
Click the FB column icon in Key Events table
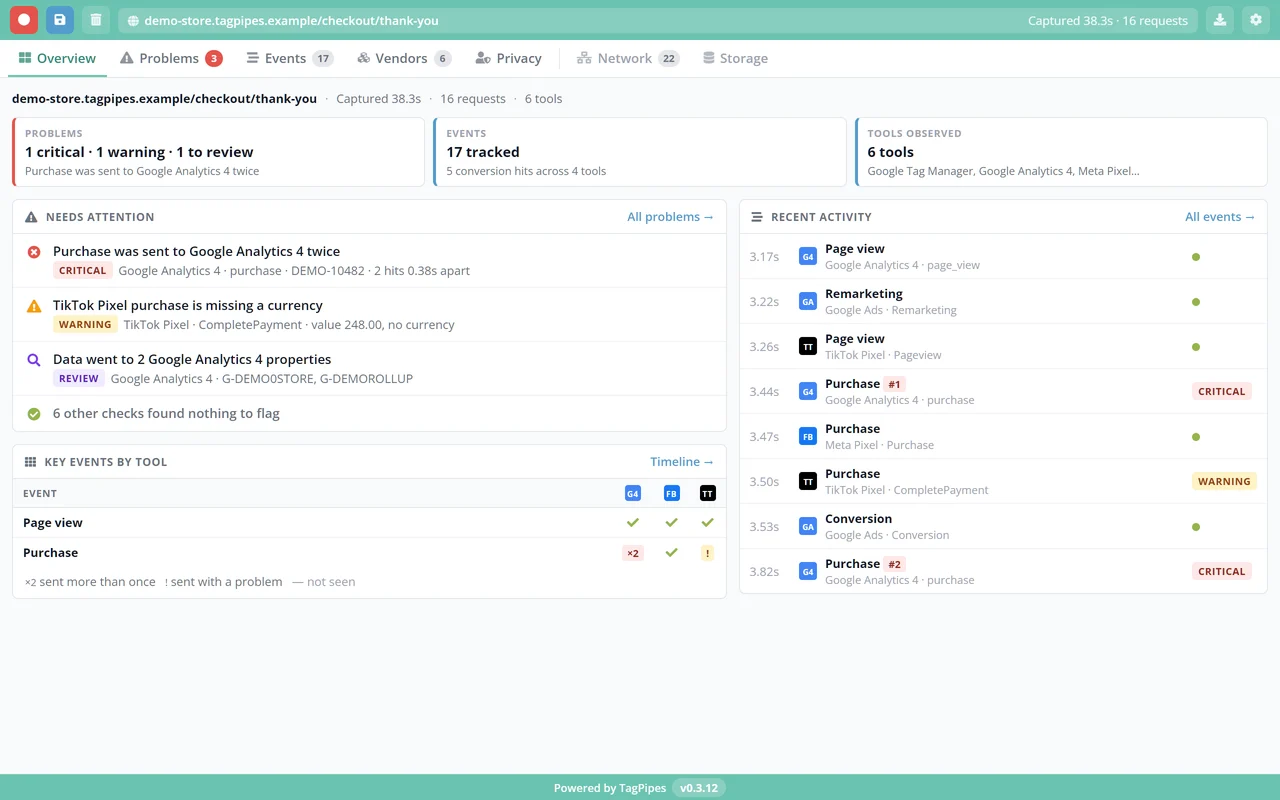pyautogui.click(x=671, y=493)
